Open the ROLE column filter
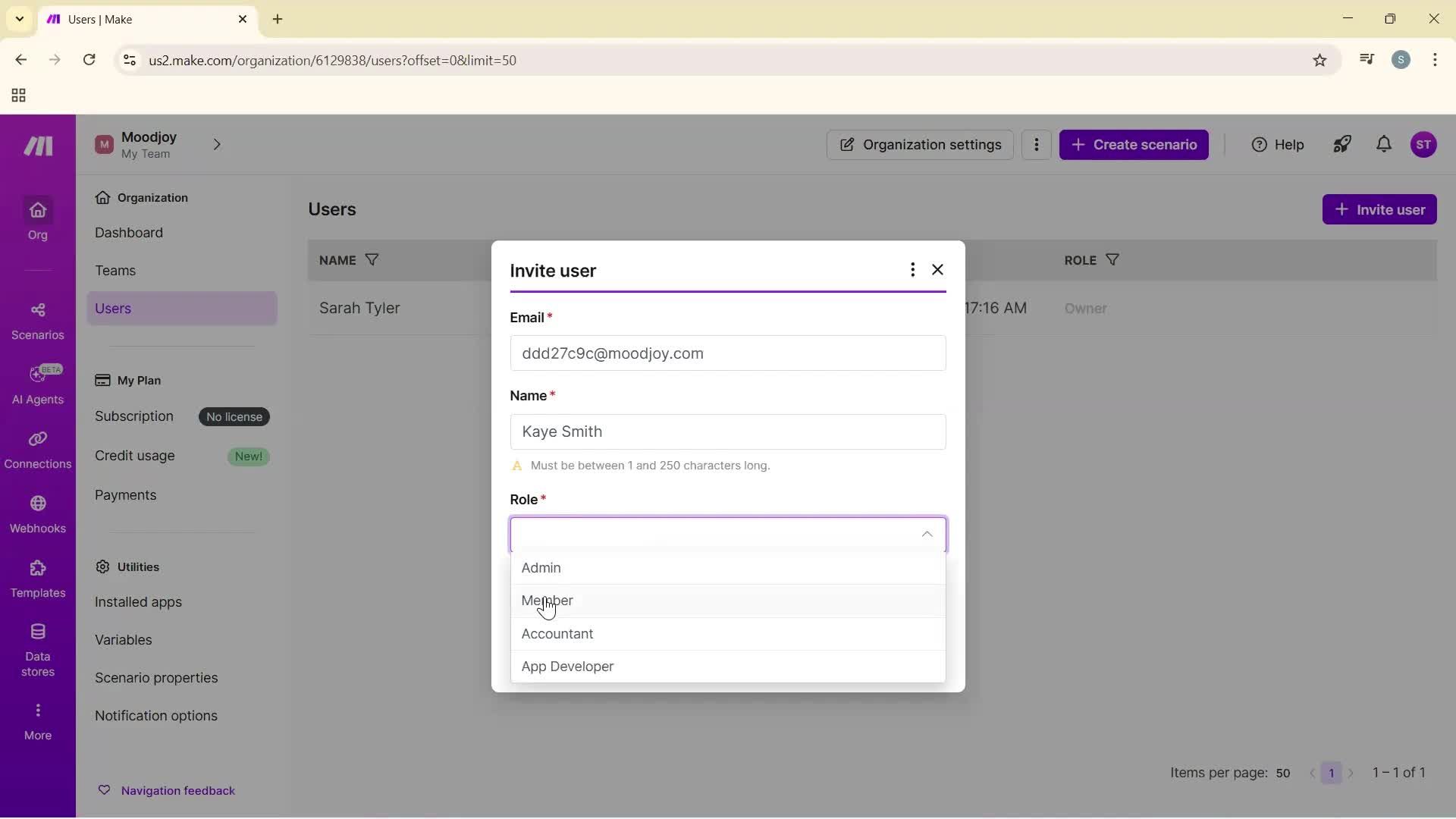 point(1112,260)
